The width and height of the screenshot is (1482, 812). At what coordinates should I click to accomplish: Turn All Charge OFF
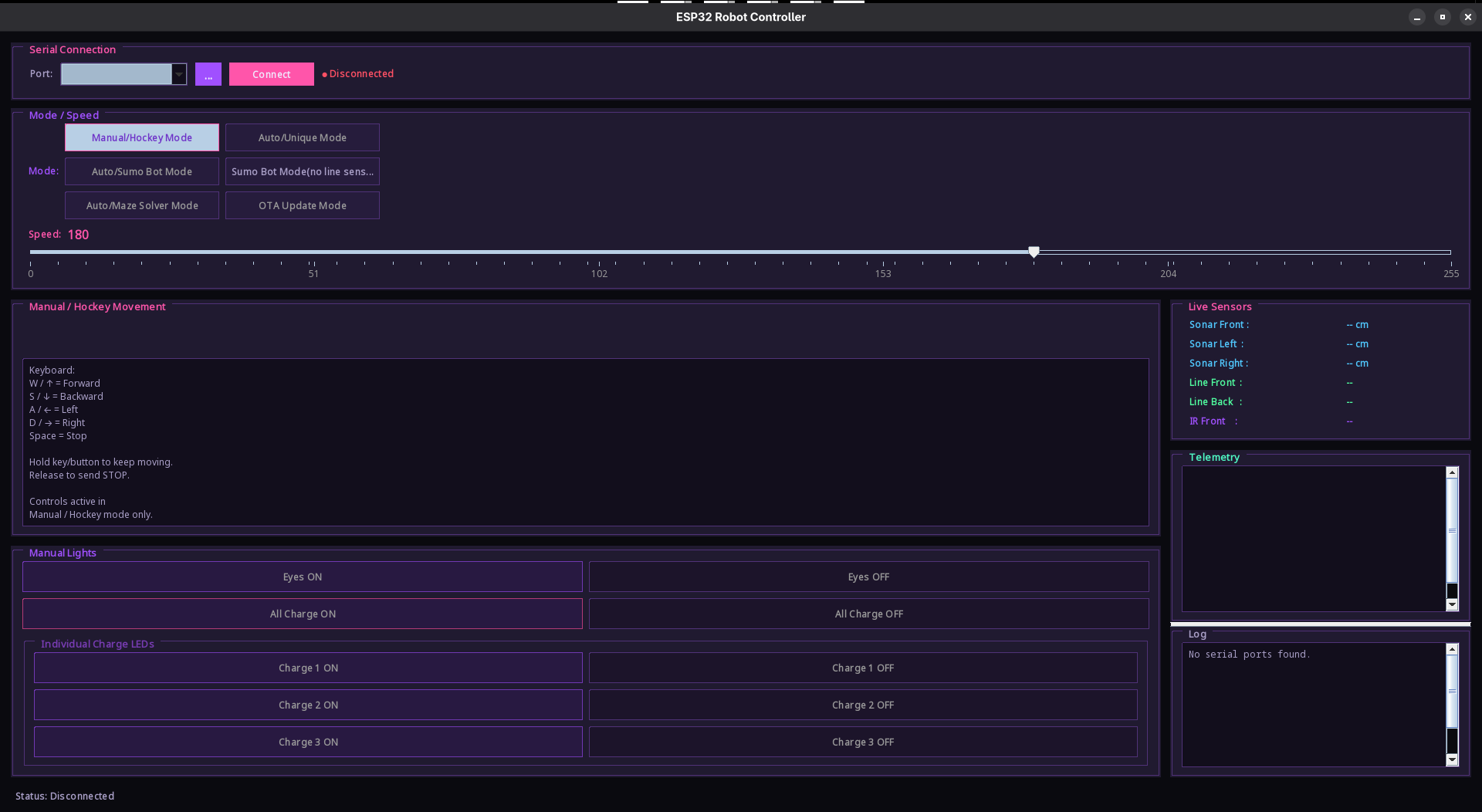[x=869, y=614]
